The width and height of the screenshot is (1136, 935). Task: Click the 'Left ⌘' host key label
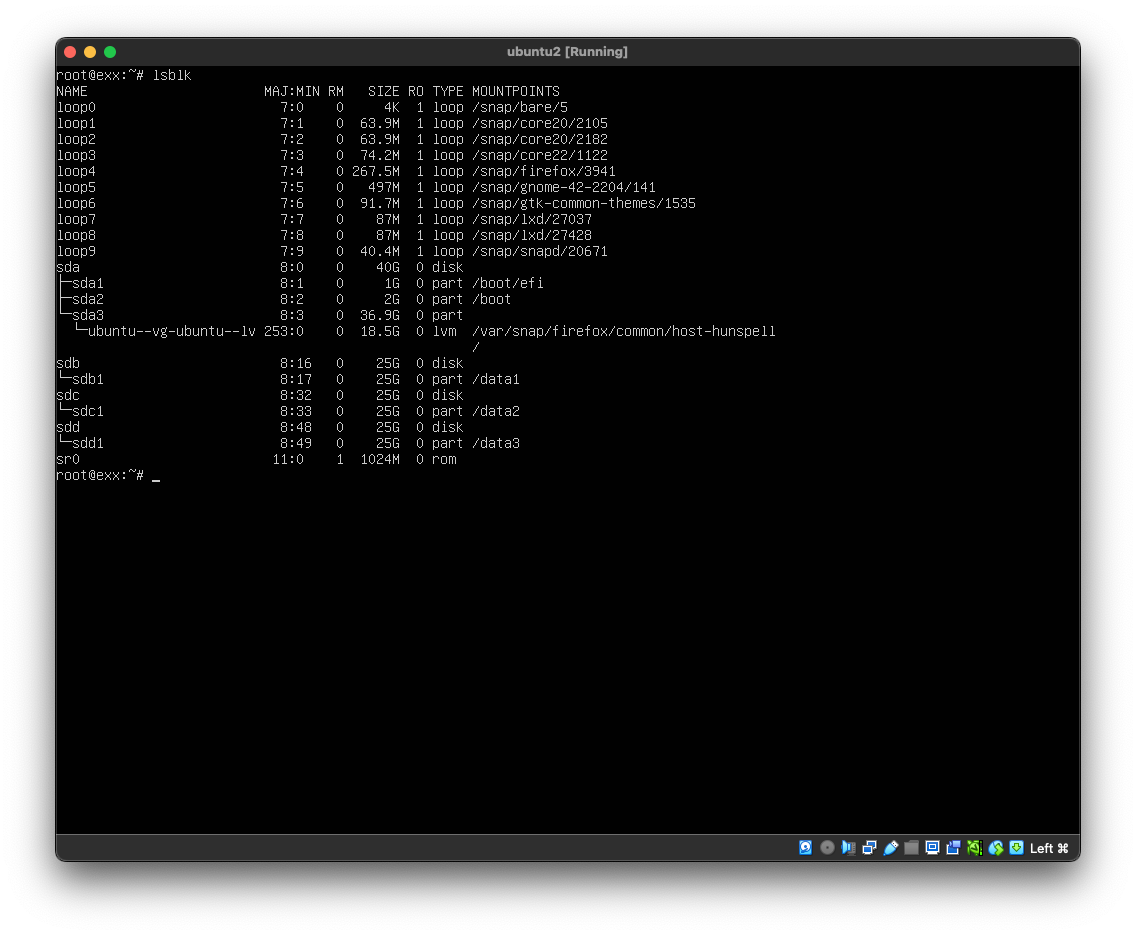pos(1049,848)
